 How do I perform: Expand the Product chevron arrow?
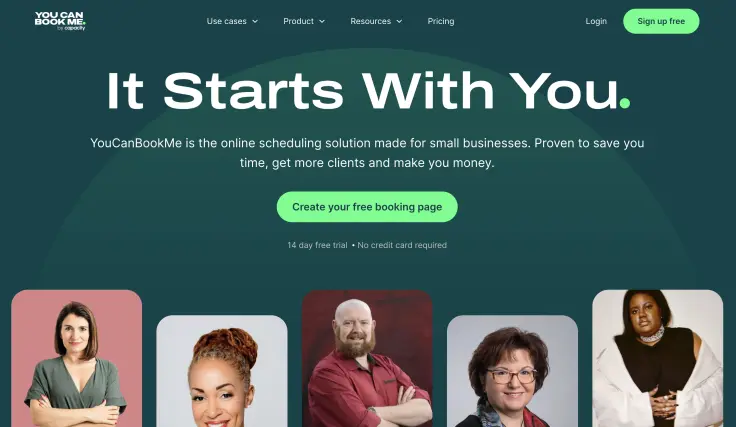(x=322, y=21)
